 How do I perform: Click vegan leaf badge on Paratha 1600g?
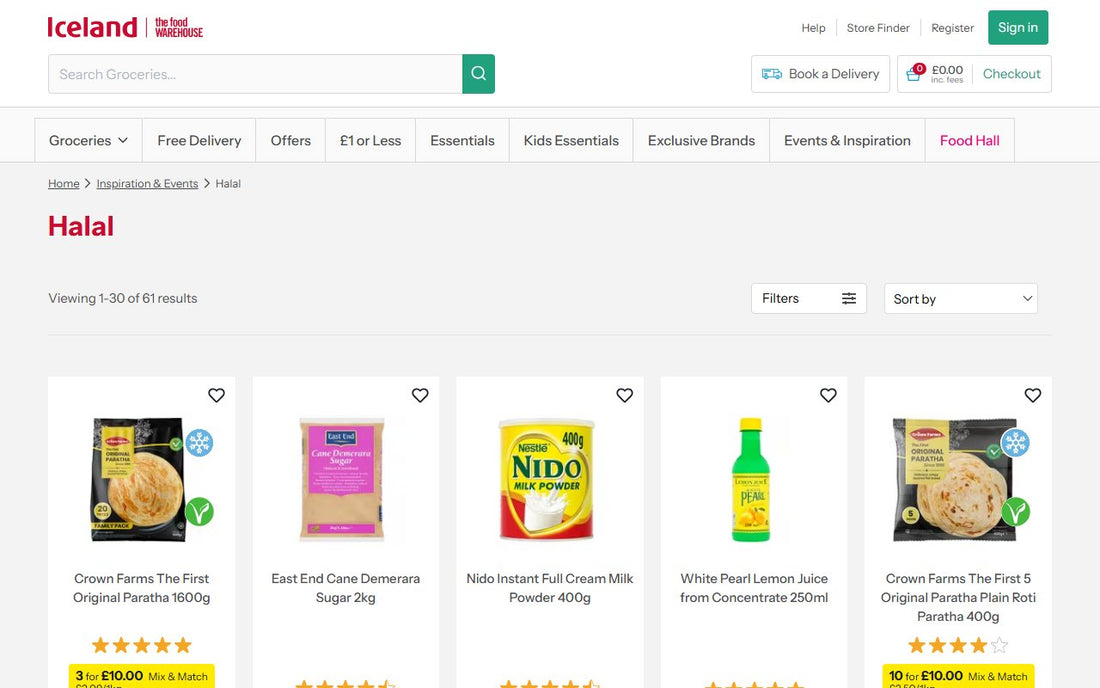pos(199,511)
